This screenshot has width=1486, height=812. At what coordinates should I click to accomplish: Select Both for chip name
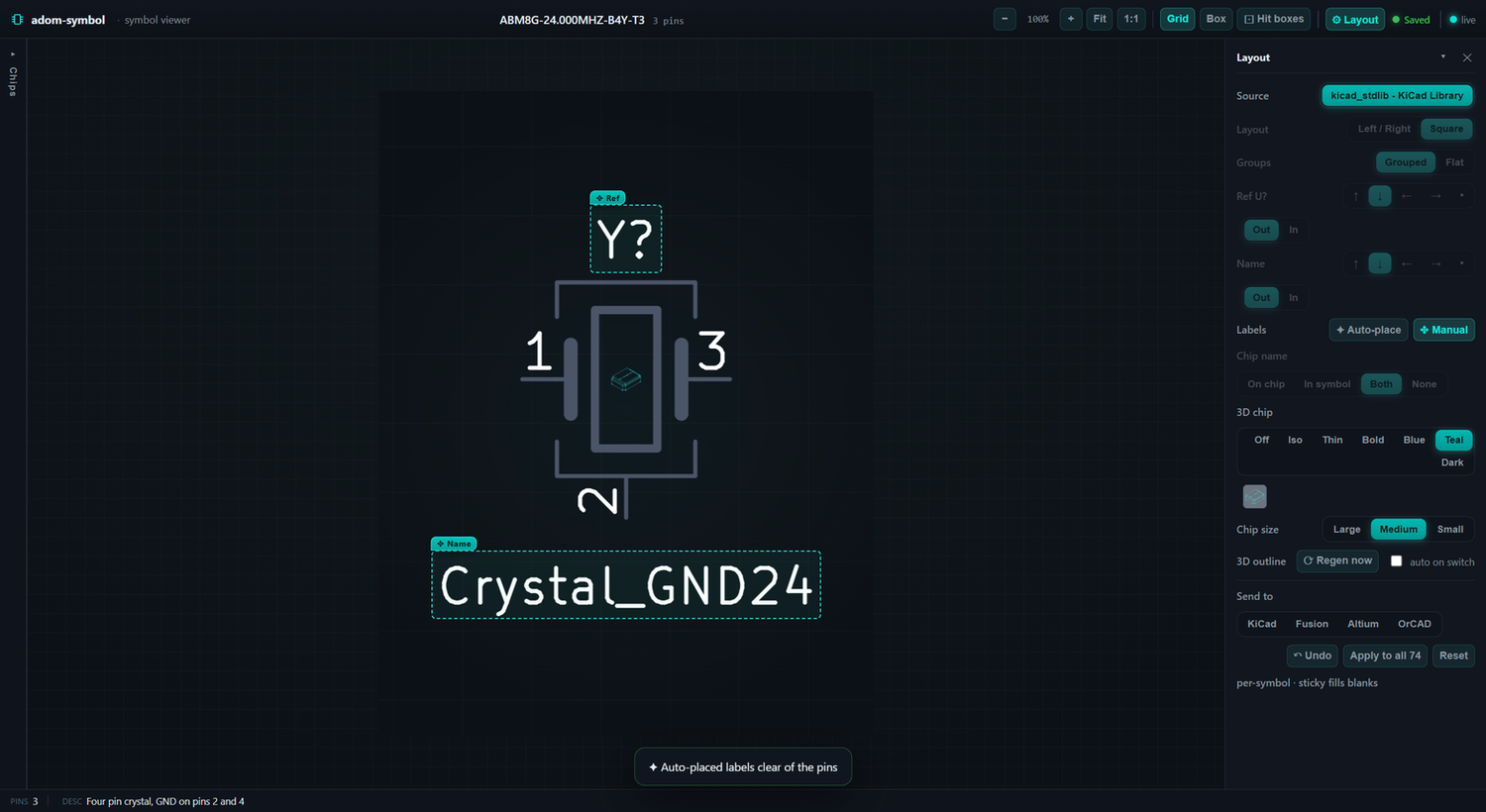pos(1381,384)
